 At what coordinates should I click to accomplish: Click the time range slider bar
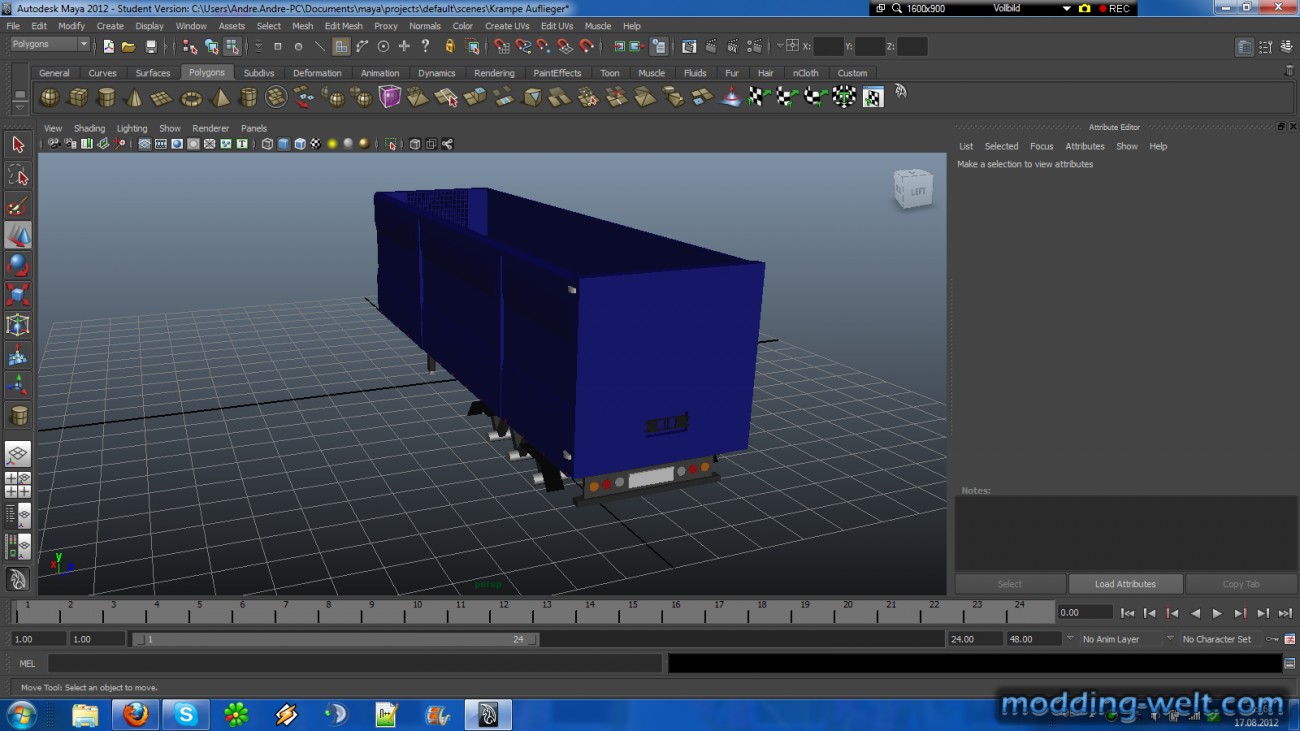tap(336, 639)
